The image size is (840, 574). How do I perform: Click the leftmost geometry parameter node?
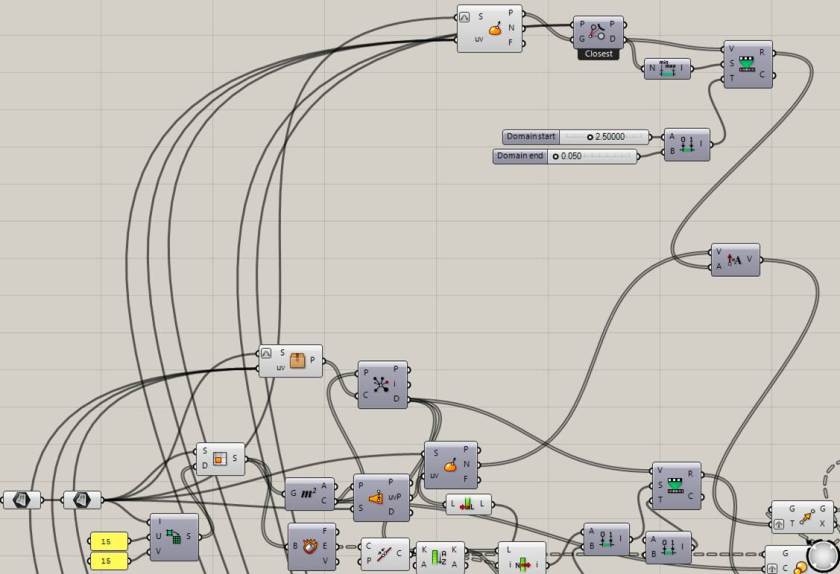[x=22, y=499]
